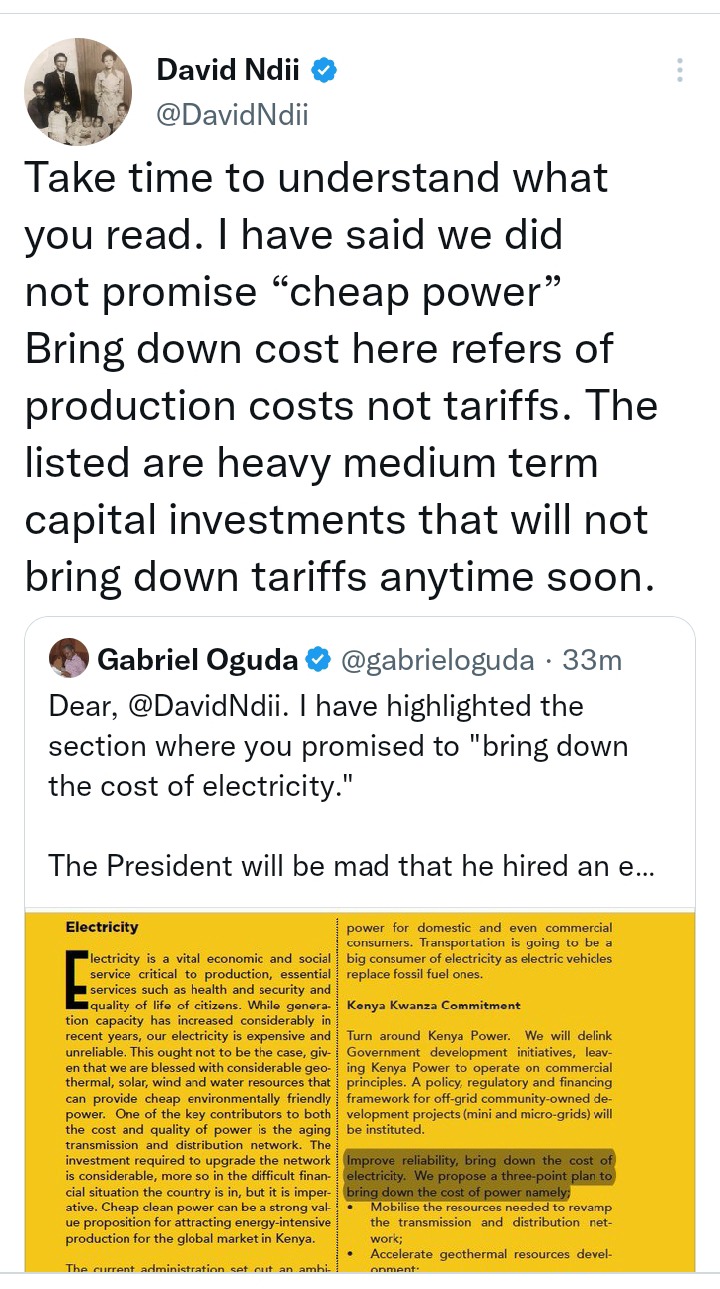720x1289 pixels.
Task: Tap David Ndii's profile photo
Action: pyautogui.click(x=78, y=91)
